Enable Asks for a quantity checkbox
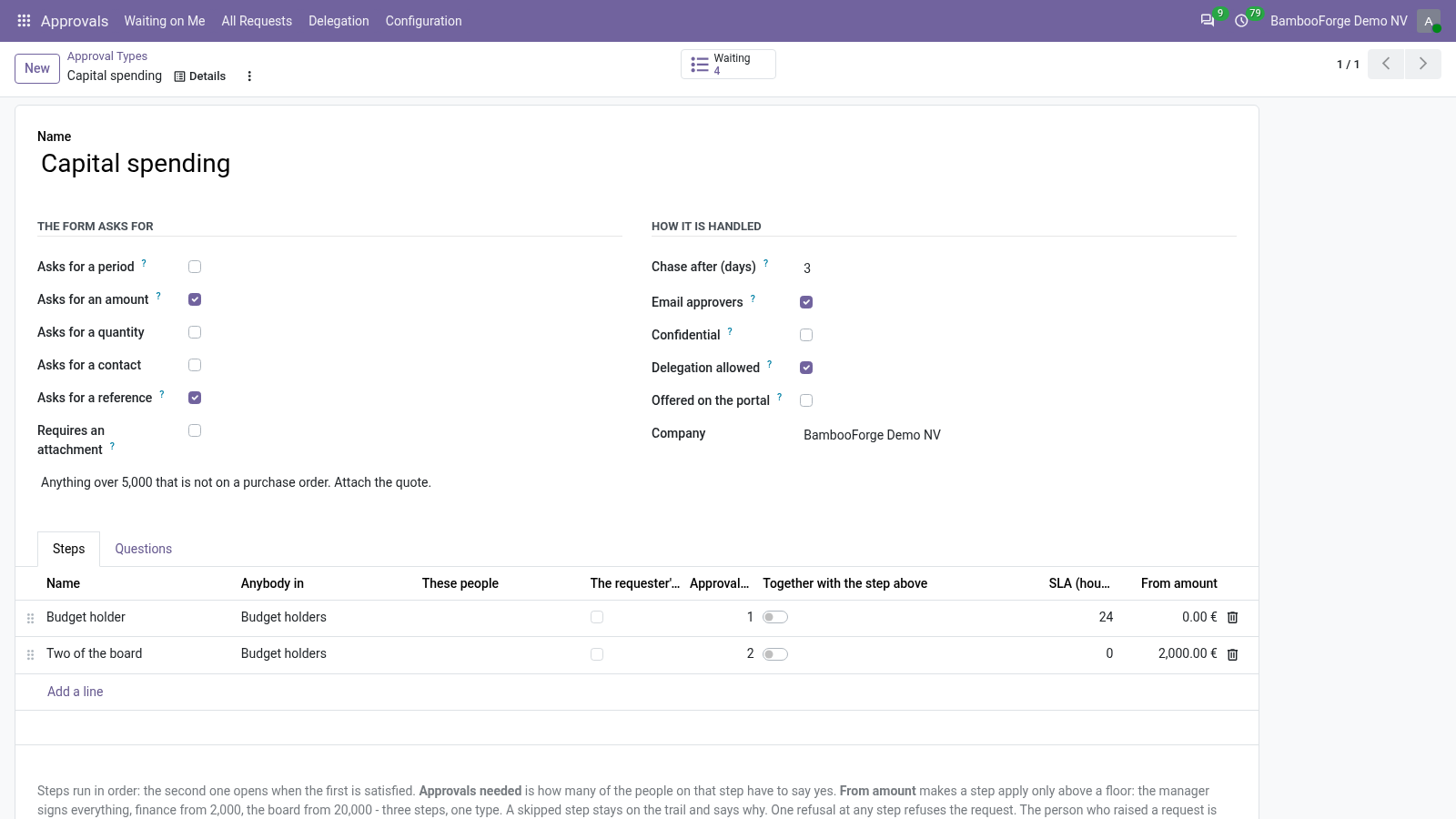Screen dimensions: 1456x819 [195, 332]
